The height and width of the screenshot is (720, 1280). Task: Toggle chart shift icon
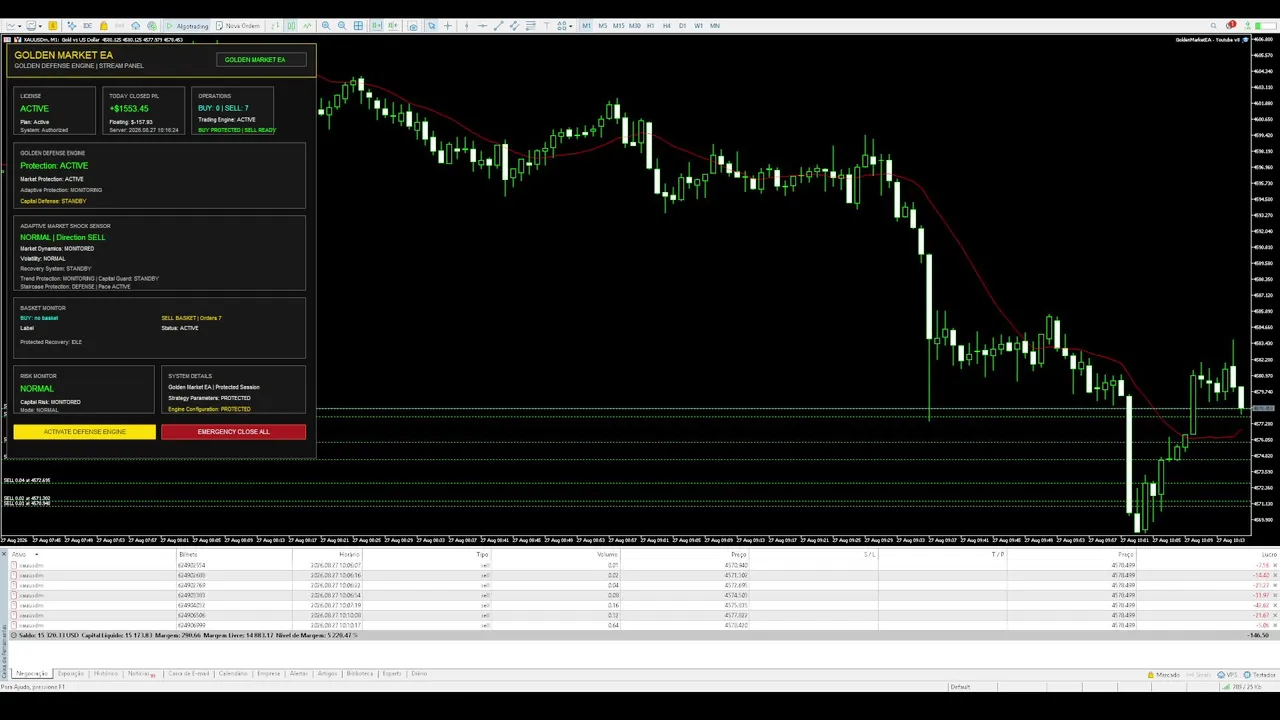(x=393, y=26)
